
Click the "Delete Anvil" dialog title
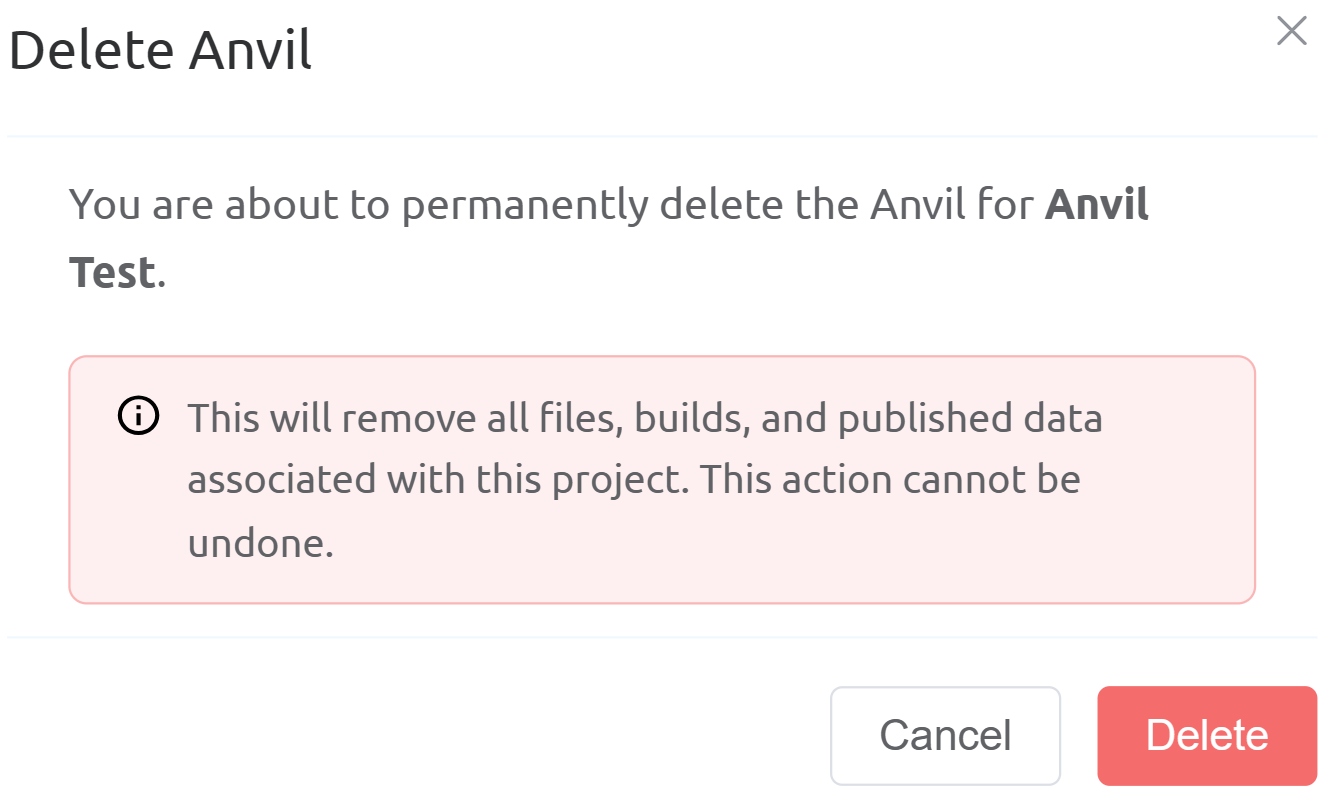tap(160, 50)
